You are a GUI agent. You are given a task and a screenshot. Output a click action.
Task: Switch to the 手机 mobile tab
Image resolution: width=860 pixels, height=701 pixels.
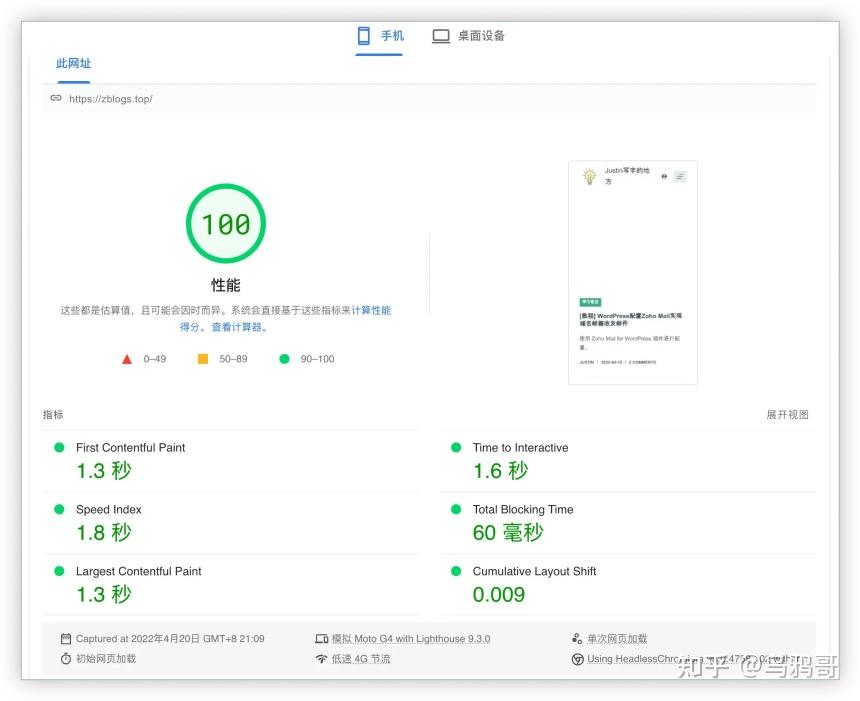380,36
